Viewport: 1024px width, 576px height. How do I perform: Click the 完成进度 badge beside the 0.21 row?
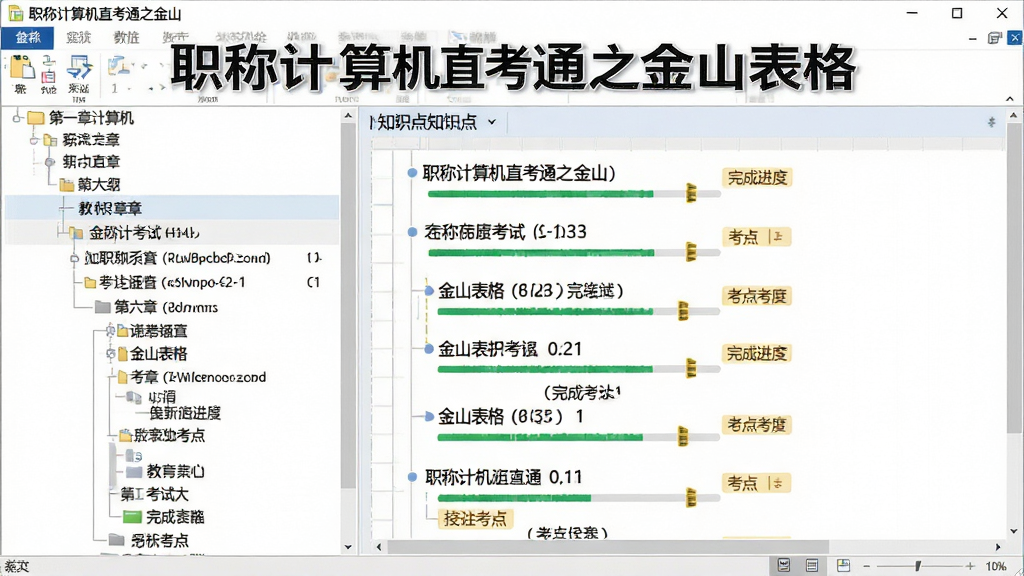click(756, 354)
